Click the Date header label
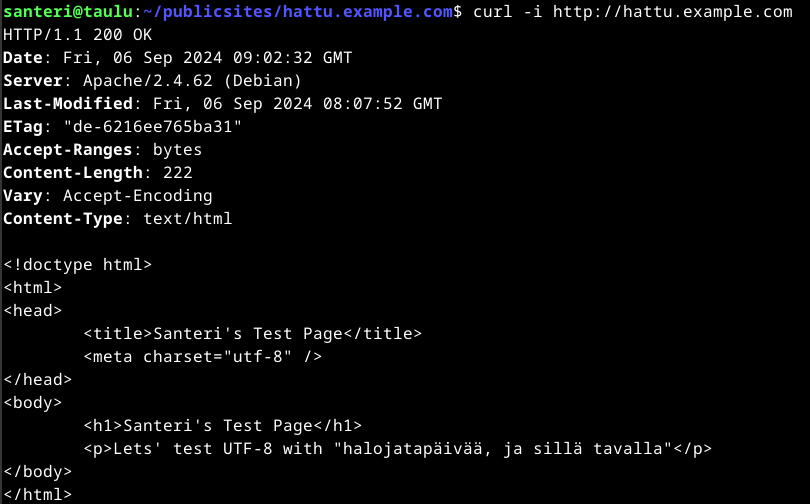The image size is (810, 504). (x=23, y=58)
